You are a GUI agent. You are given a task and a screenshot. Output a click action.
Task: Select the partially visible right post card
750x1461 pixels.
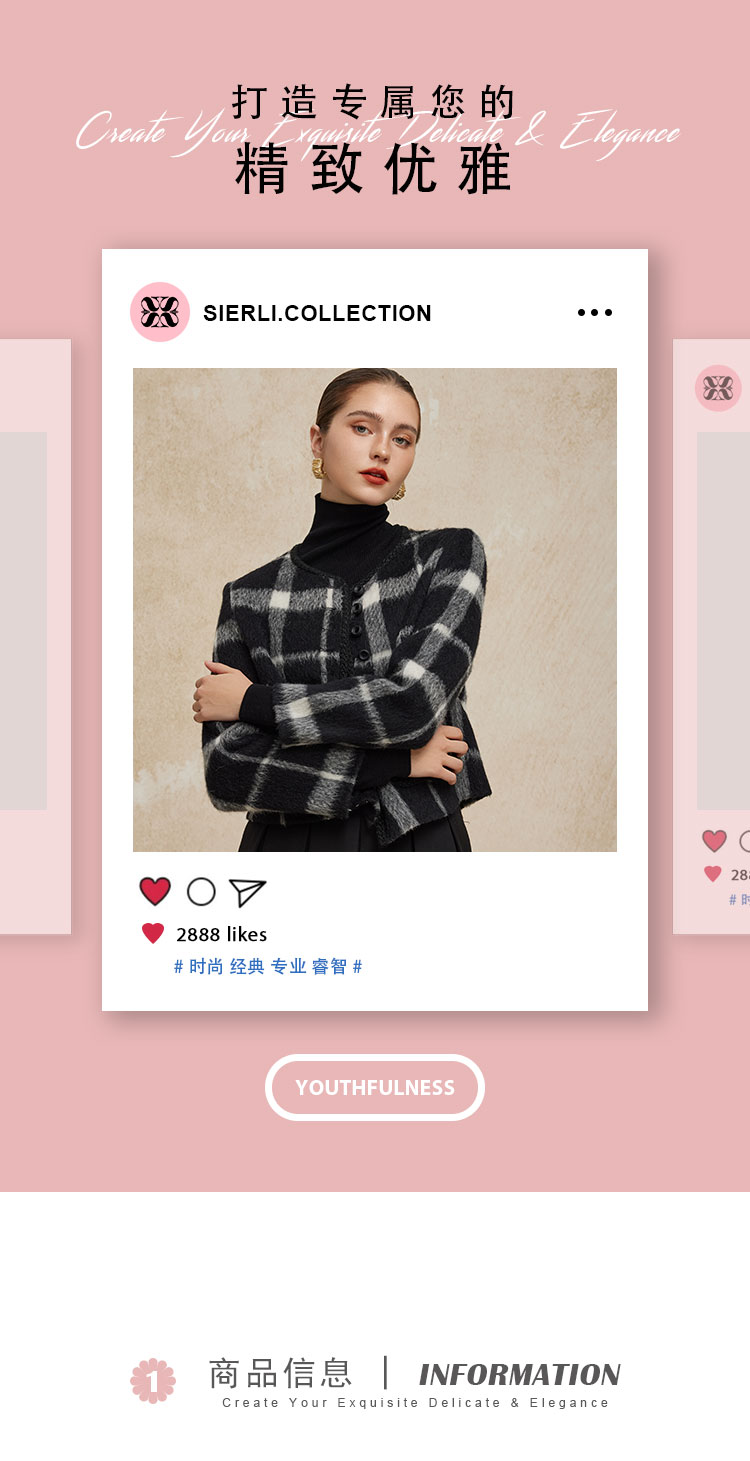712,637
